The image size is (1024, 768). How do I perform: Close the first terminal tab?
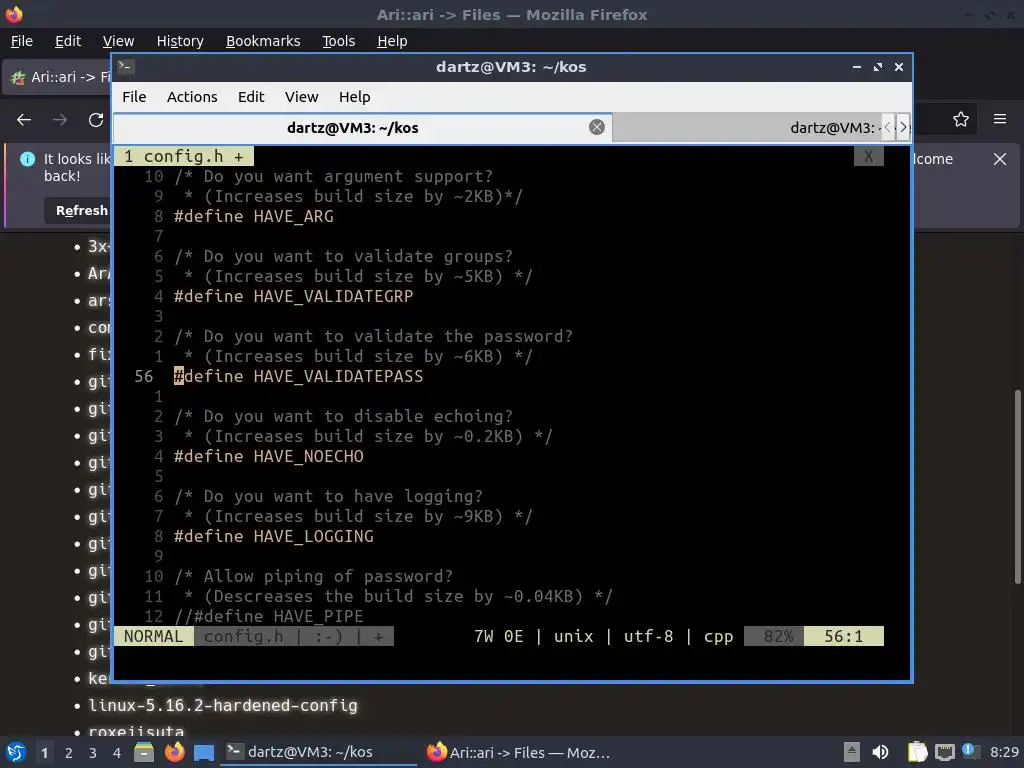click(596, 127)
